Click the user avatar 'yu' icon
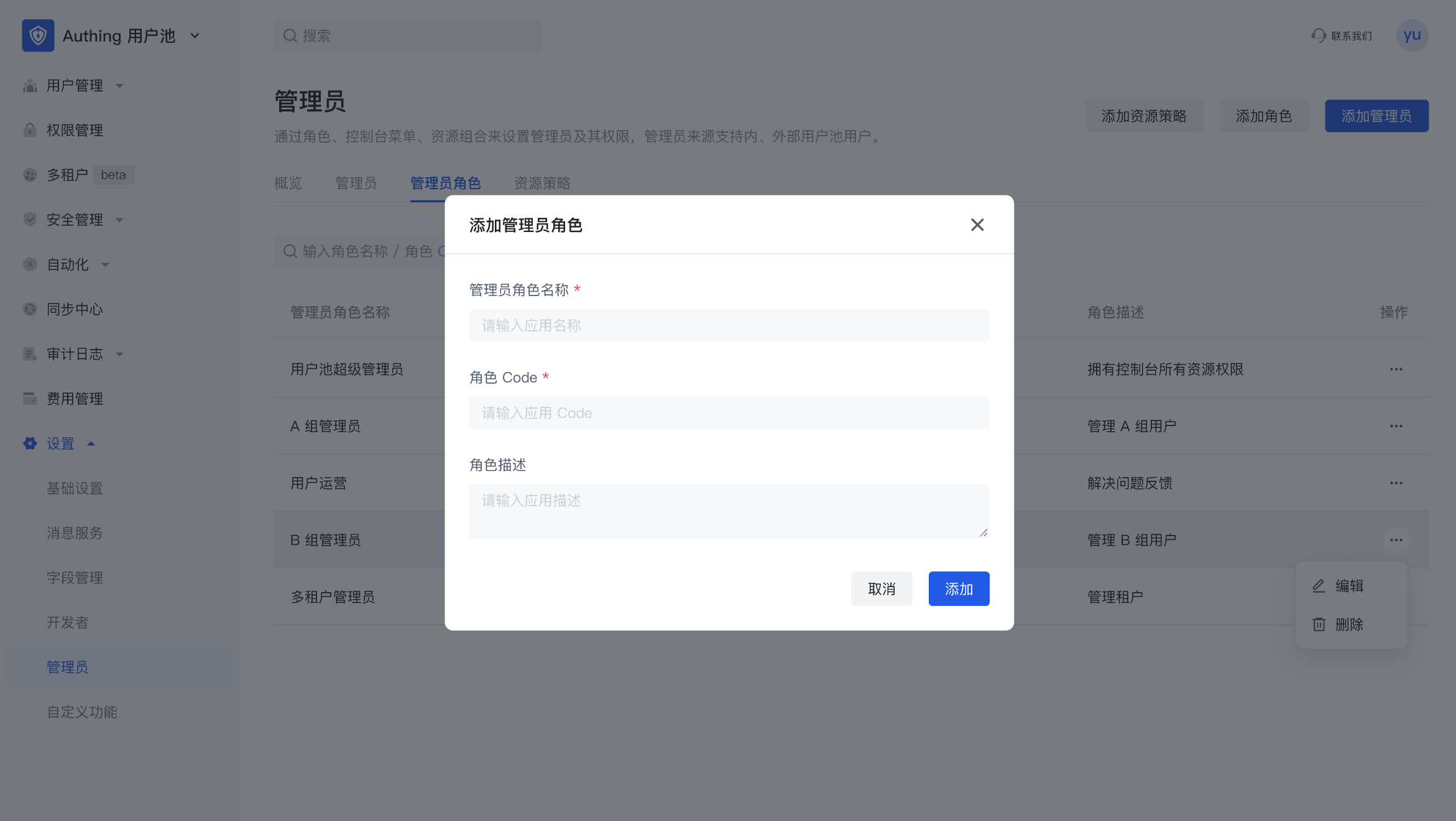This screenshot has width=1456, height=821. (1412, 35)
